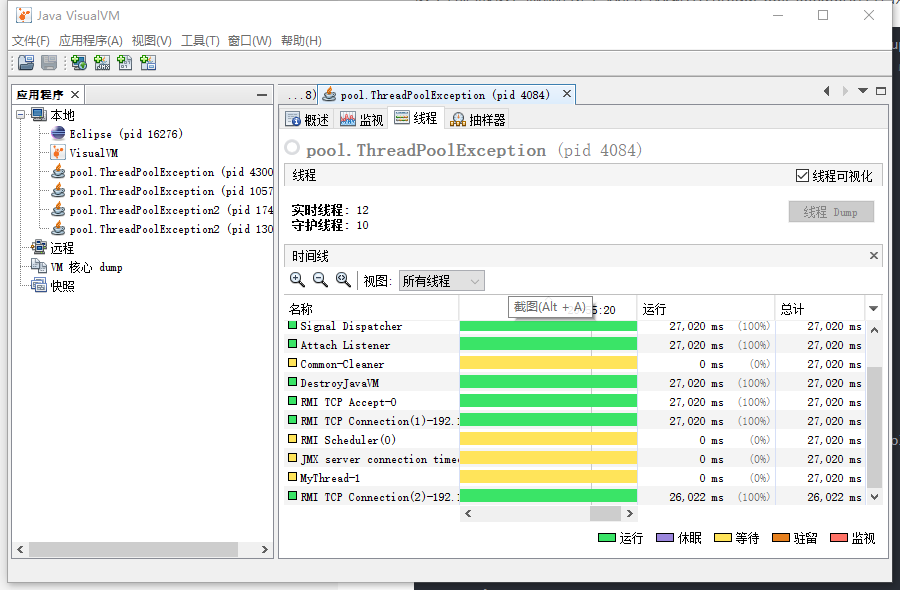Click the greyed Save snapshot toolbar icon
The image size is (900, 590).
pos(49,63)
